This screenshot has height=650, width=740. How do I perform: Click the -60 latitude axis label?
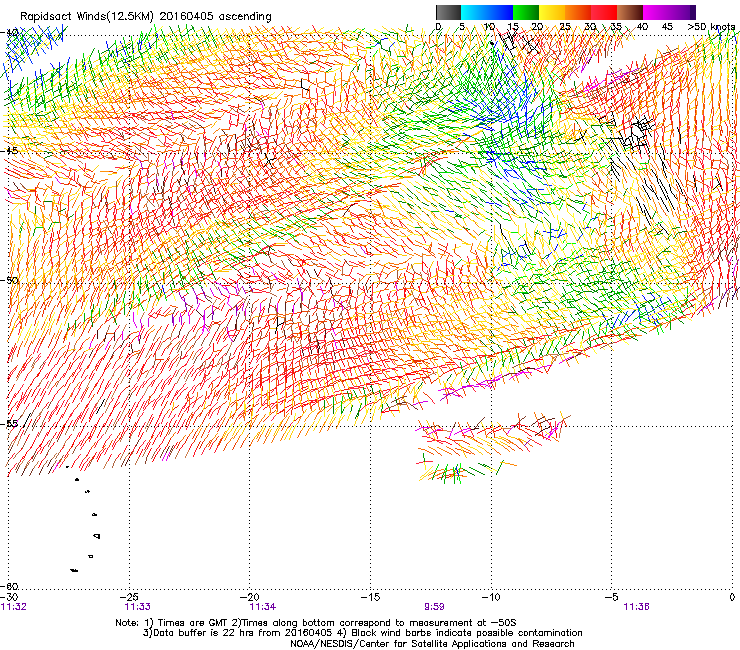[x=10, y=586]
